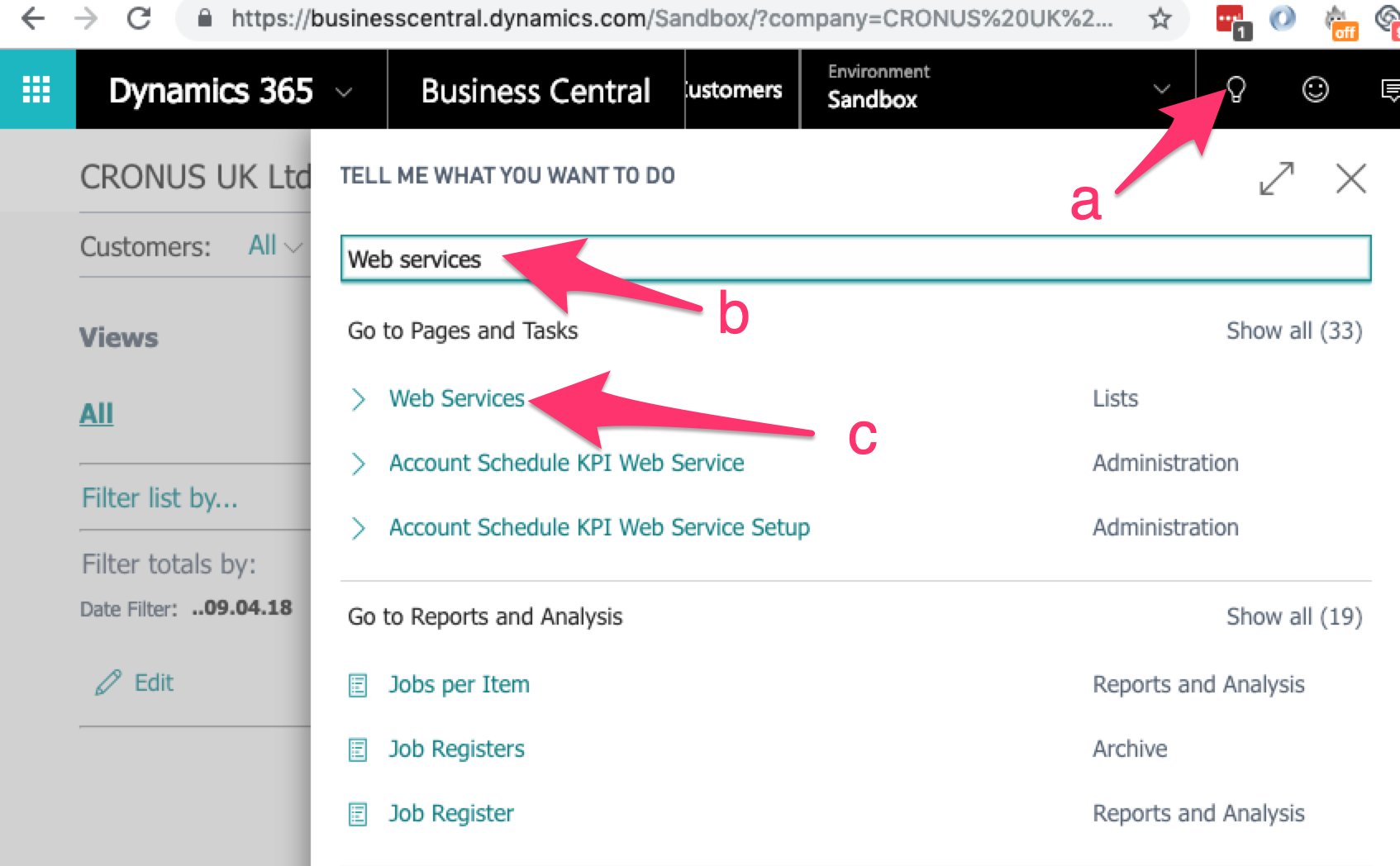Click chevron beside KPI Web Service Setup

point(358,528)
